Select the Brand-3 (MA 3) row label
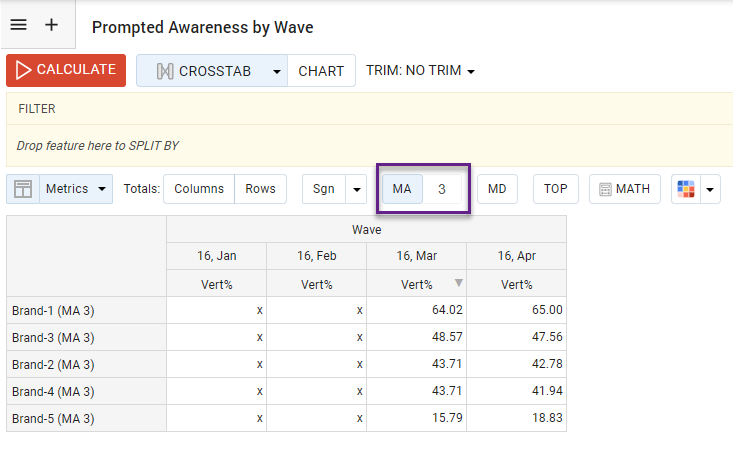Viewport: 733px width, 453px height. click(x=86, y=338)
